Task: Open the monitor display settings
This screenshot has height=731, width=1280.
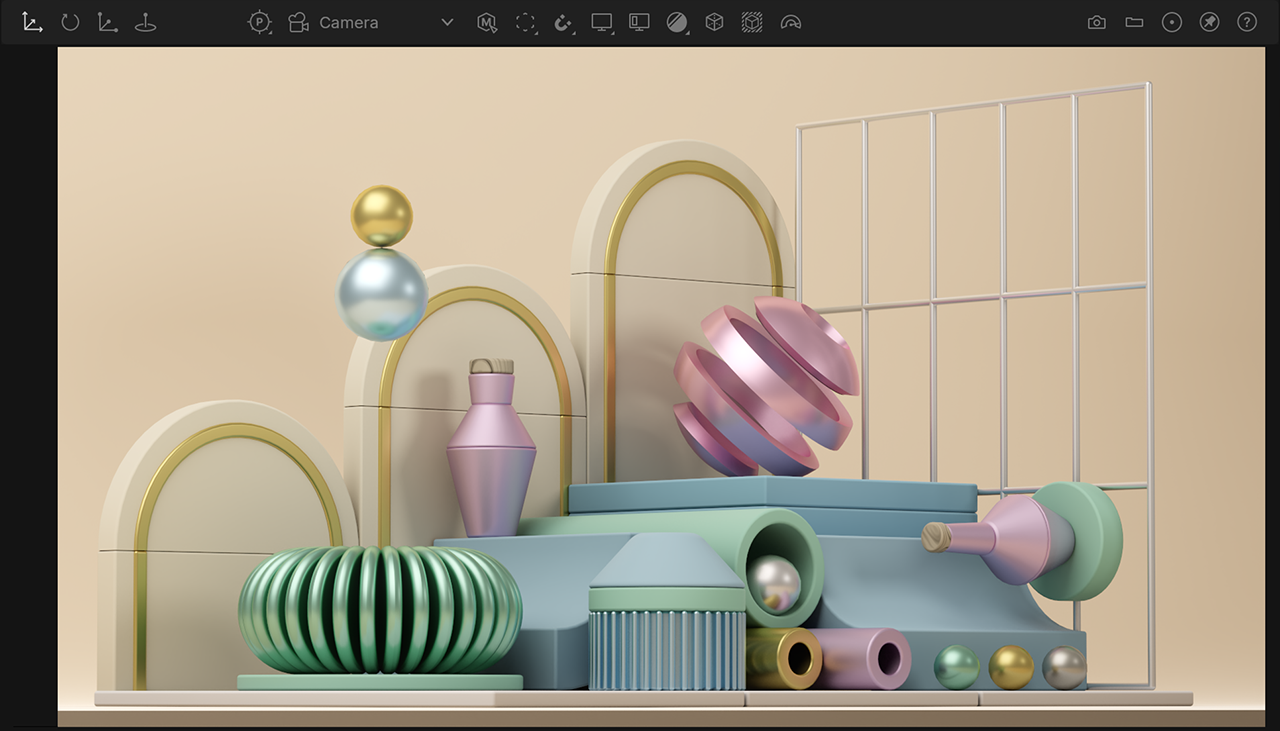Action: 601,22
